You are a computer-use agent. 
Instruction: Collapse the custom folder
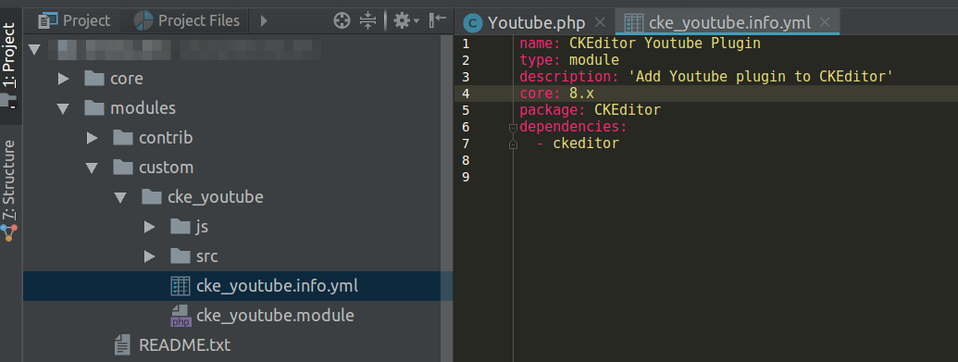(92, 168)
